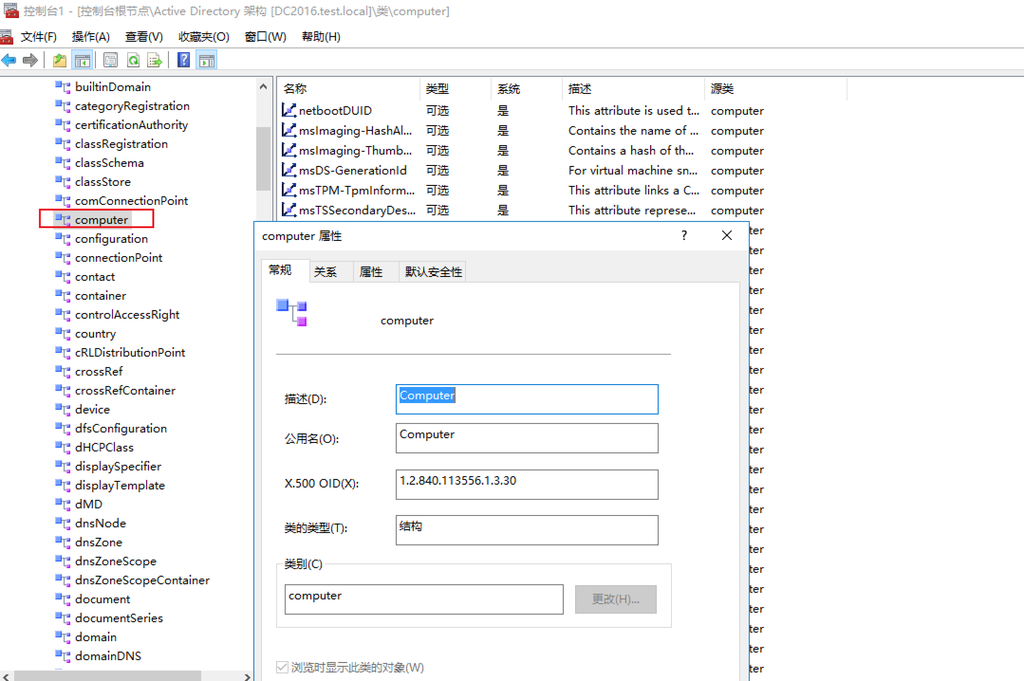Click the 名称 column header
Image resolution: width=1024 pixels, height=681 pixels.
pos(295,89)
